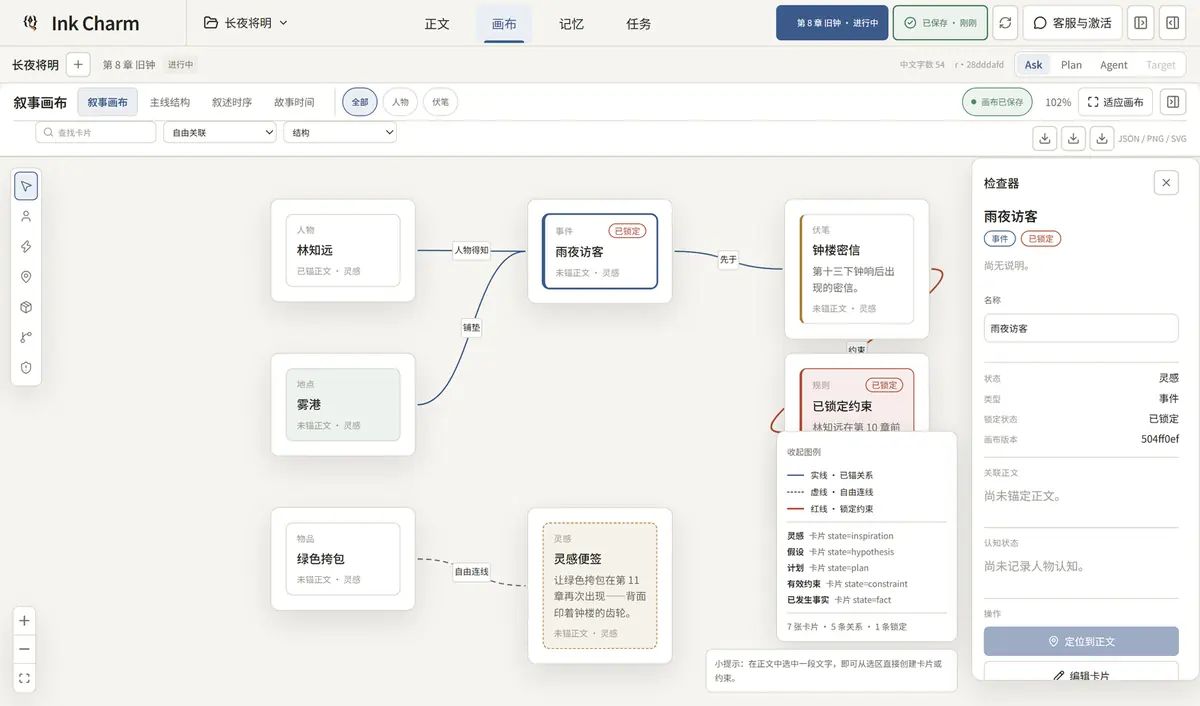
Task: Click the 查找卡片 search field
Action: [96, 132]
